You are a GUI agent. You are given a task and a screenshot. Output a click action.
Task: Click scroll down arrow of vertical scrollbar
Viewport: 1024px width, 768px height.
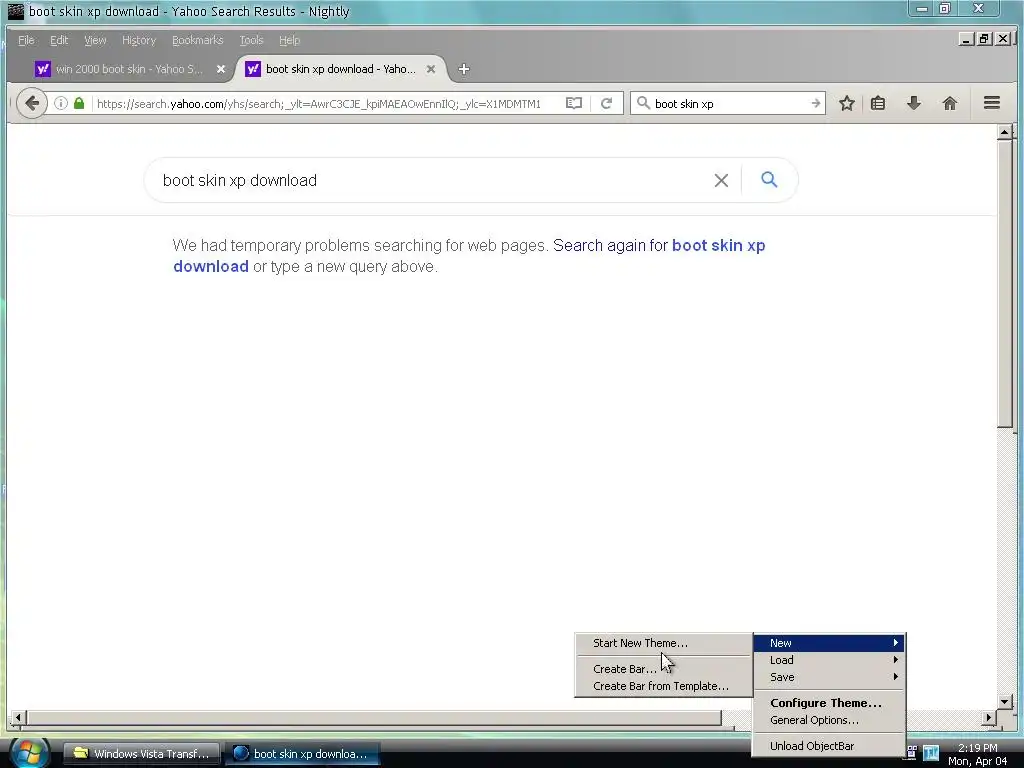(1005, 702)
